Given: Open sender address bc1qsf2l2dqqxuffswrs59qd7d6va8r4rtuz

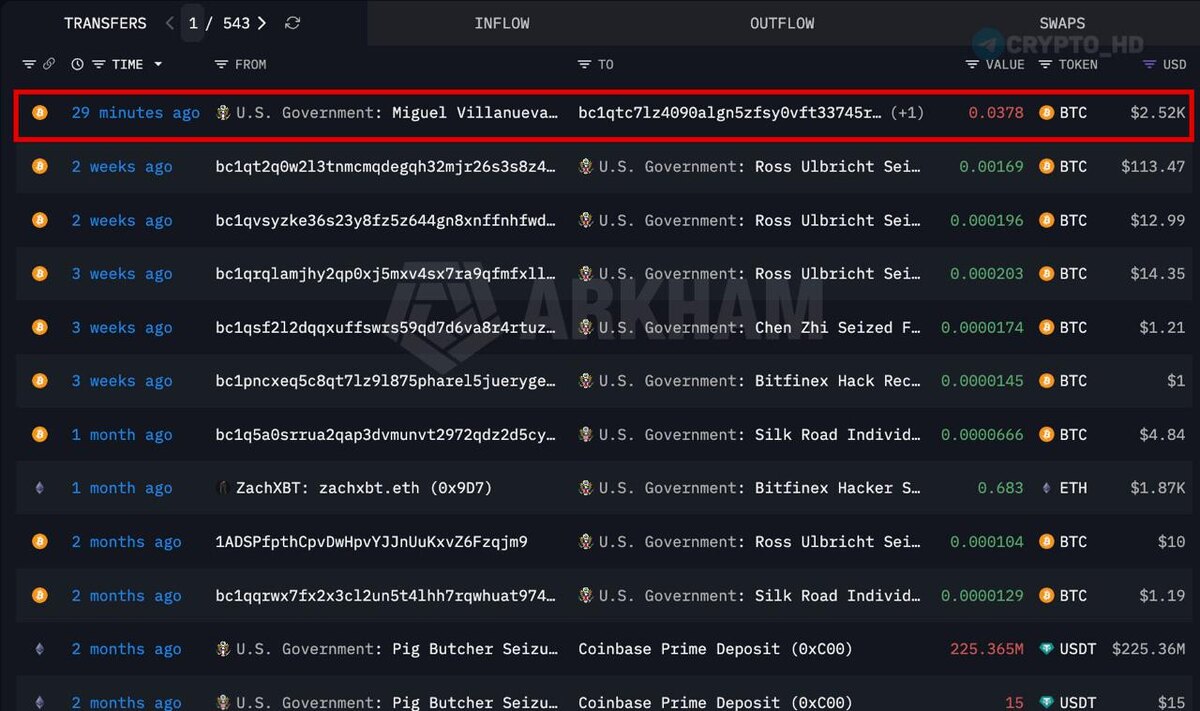Looking at the screenshot, I should pyautogui.click(x=386, y=327).
